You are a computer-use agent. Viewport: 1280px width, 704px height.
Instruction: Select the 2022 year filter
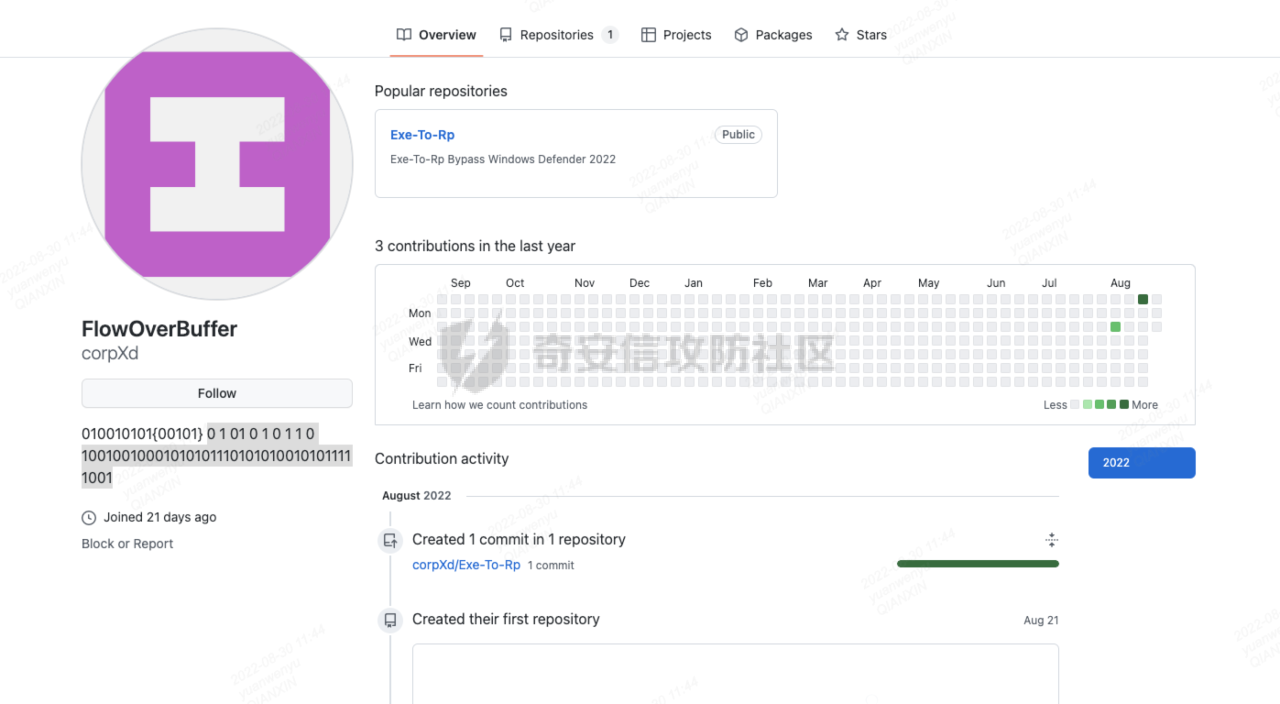[1141, 463]
